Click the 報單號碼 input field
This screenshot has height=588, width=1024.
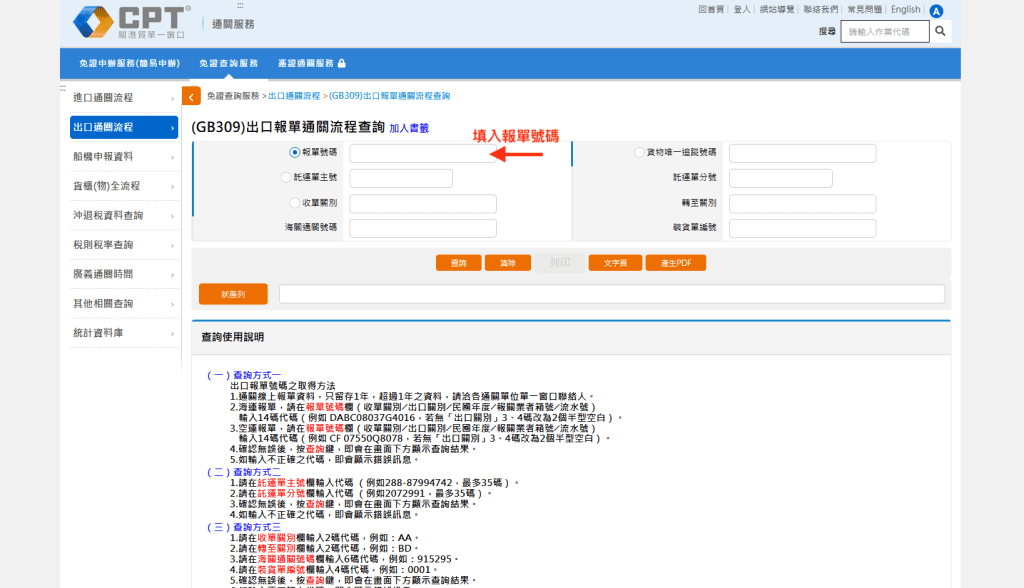pos(423,153)
